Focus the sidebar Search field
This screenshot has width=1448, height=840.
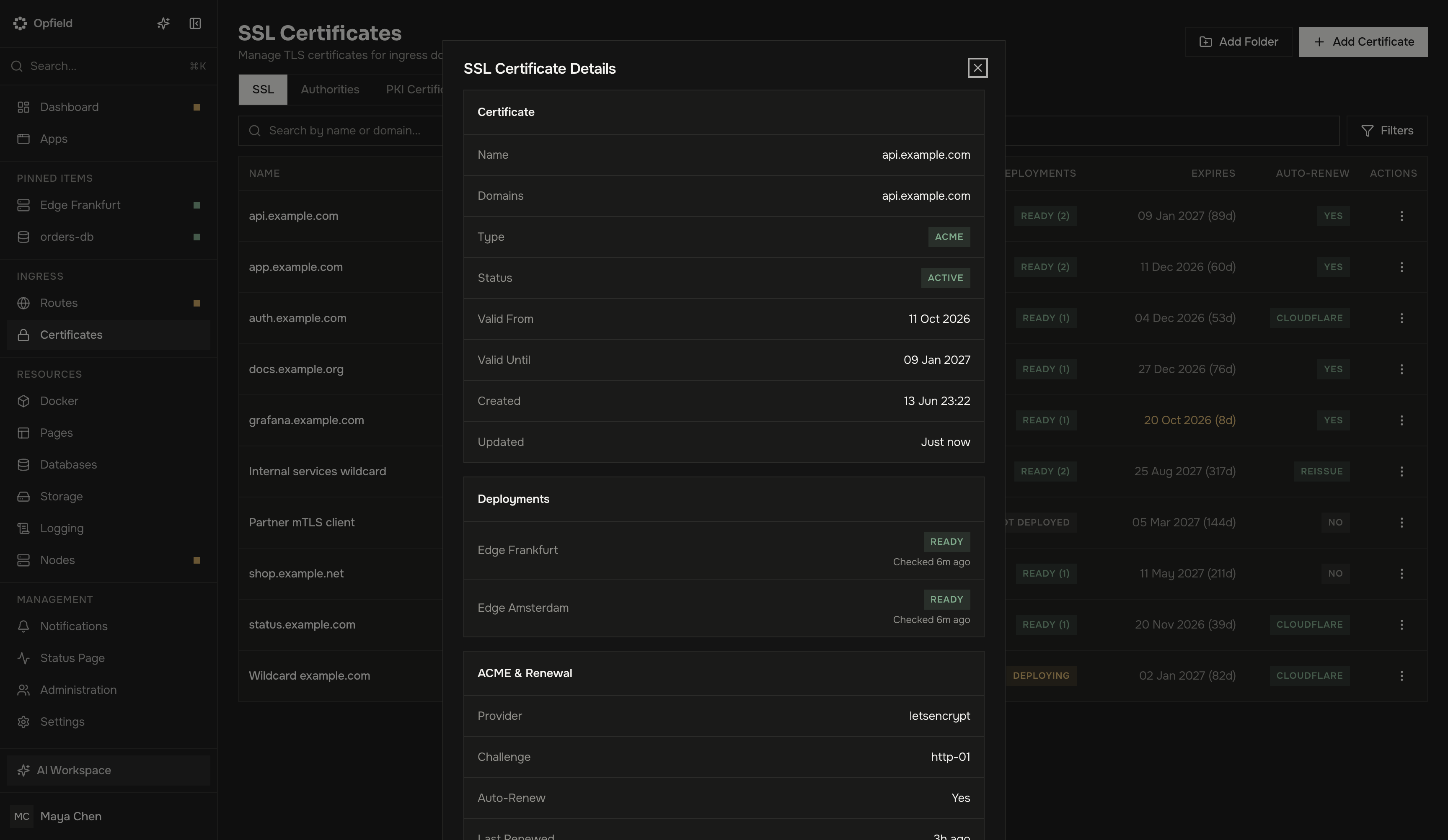[109, 66]
